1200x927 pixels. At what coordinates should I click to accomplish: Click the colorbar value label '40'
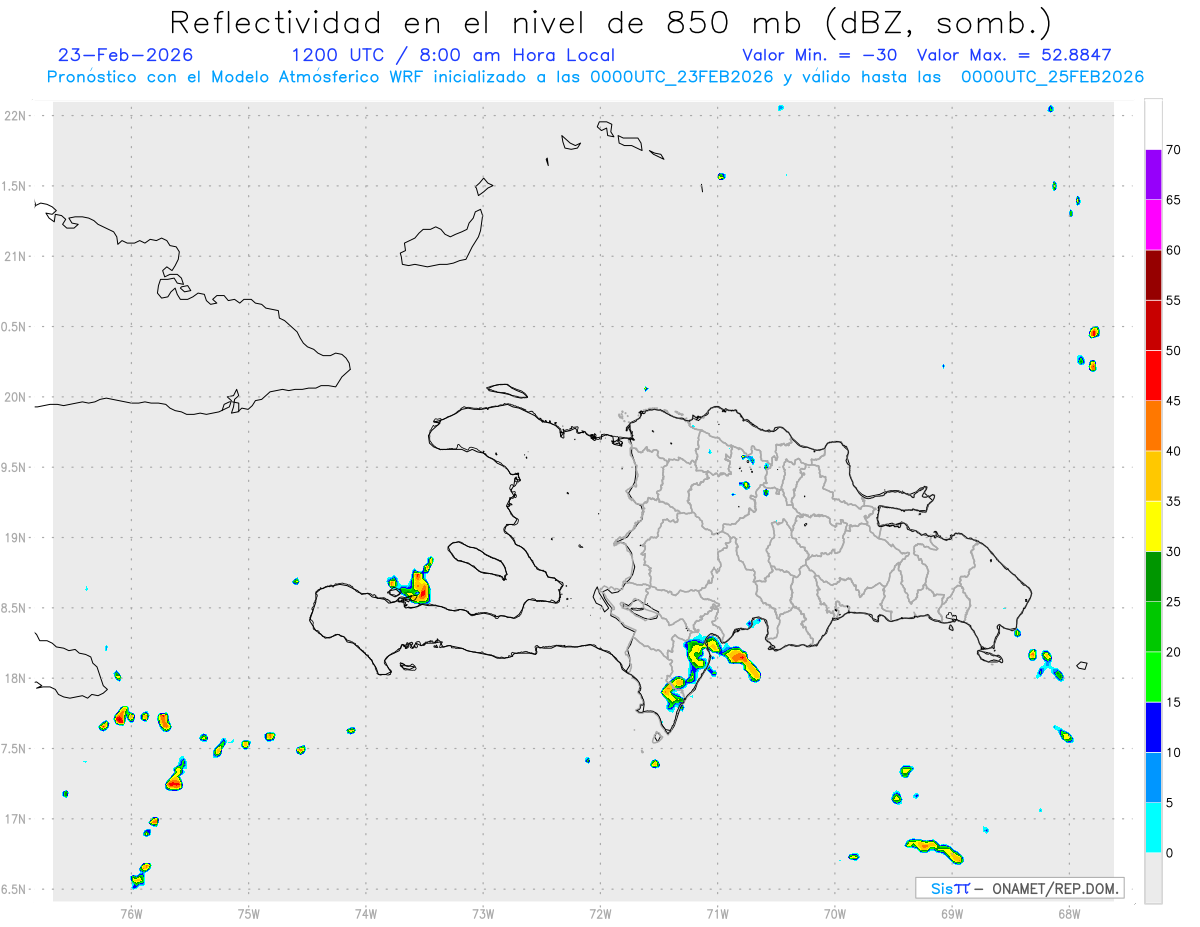pyautogui.click(x=1173, y=451)
